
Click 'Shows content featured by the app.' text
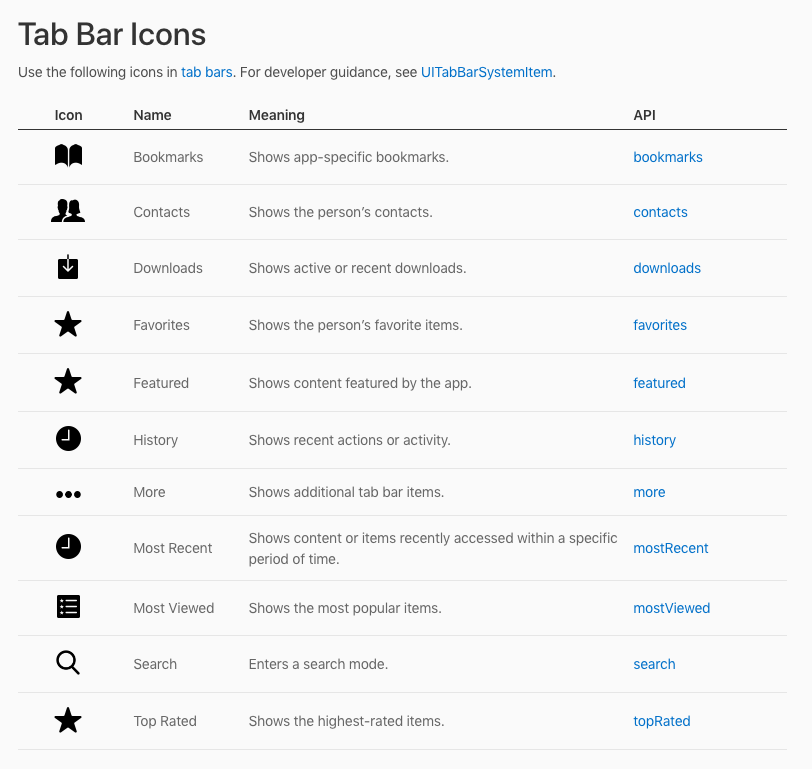tap(360, 383)
